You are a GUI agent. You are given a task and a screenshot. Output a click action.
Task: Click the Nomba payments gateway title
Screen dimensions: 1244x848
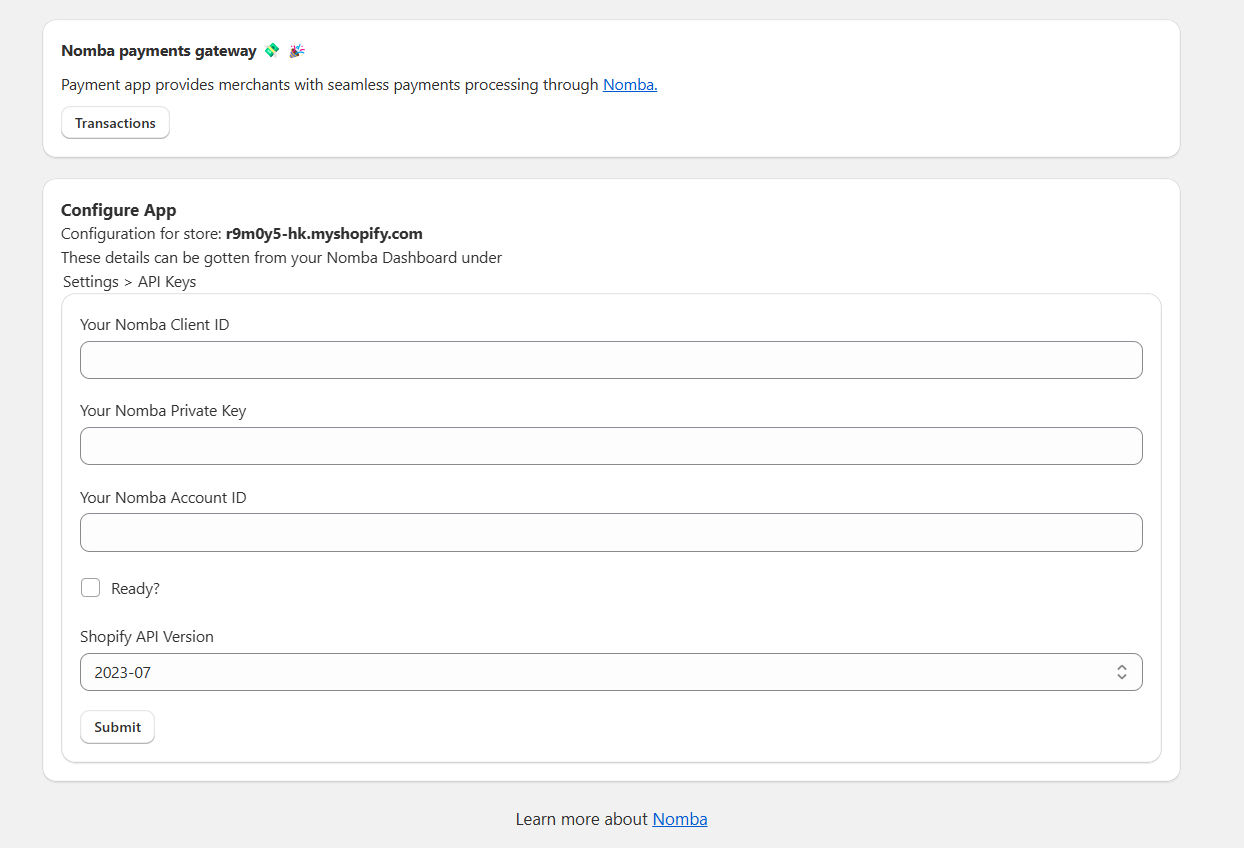(x=159, y=50)
